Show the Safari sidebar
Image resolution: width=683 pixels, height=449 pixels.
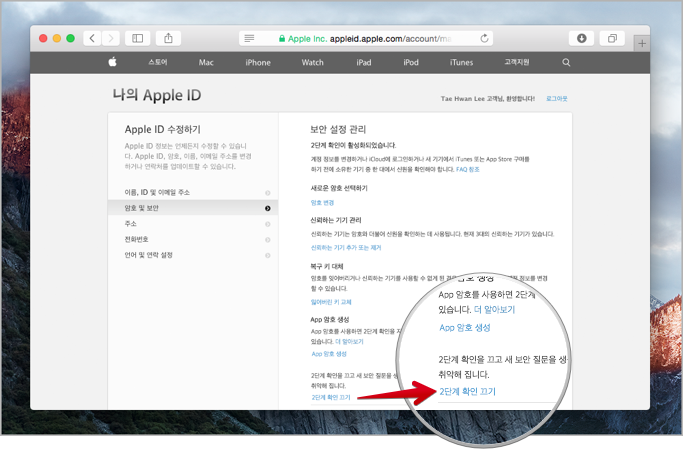[138, 38]
